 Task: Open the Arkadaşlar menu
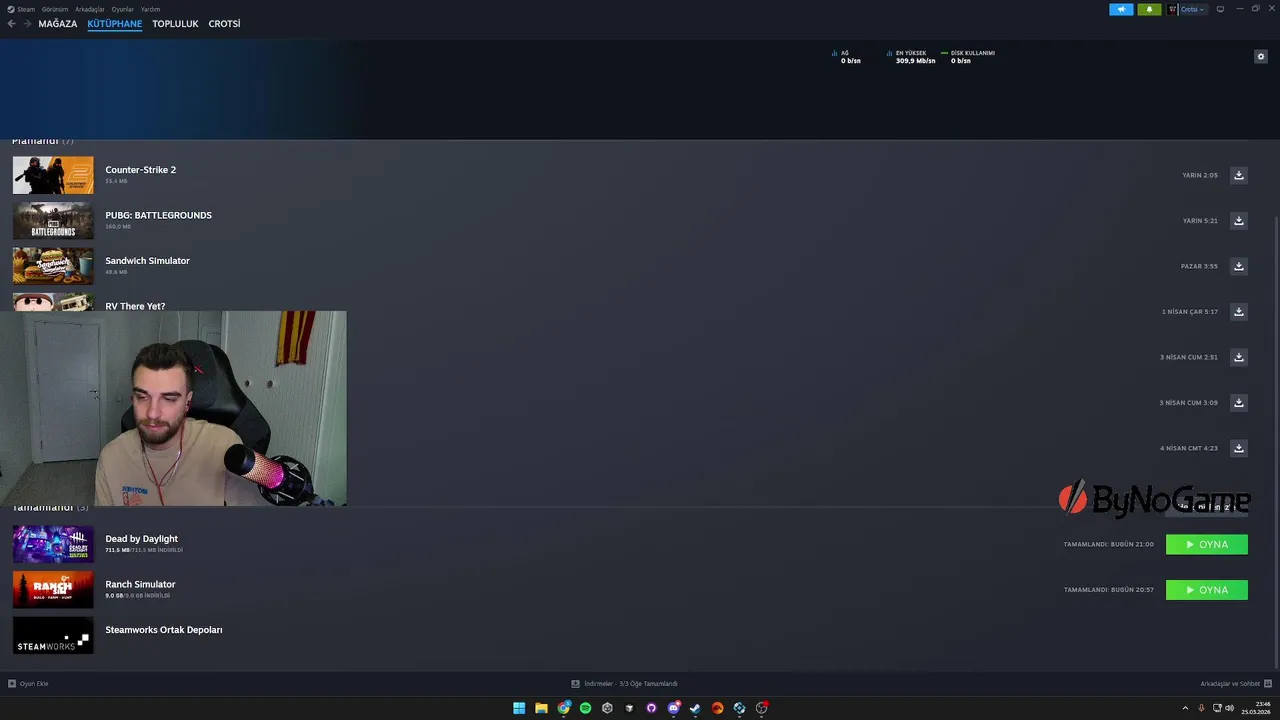(x=90, y=9)
